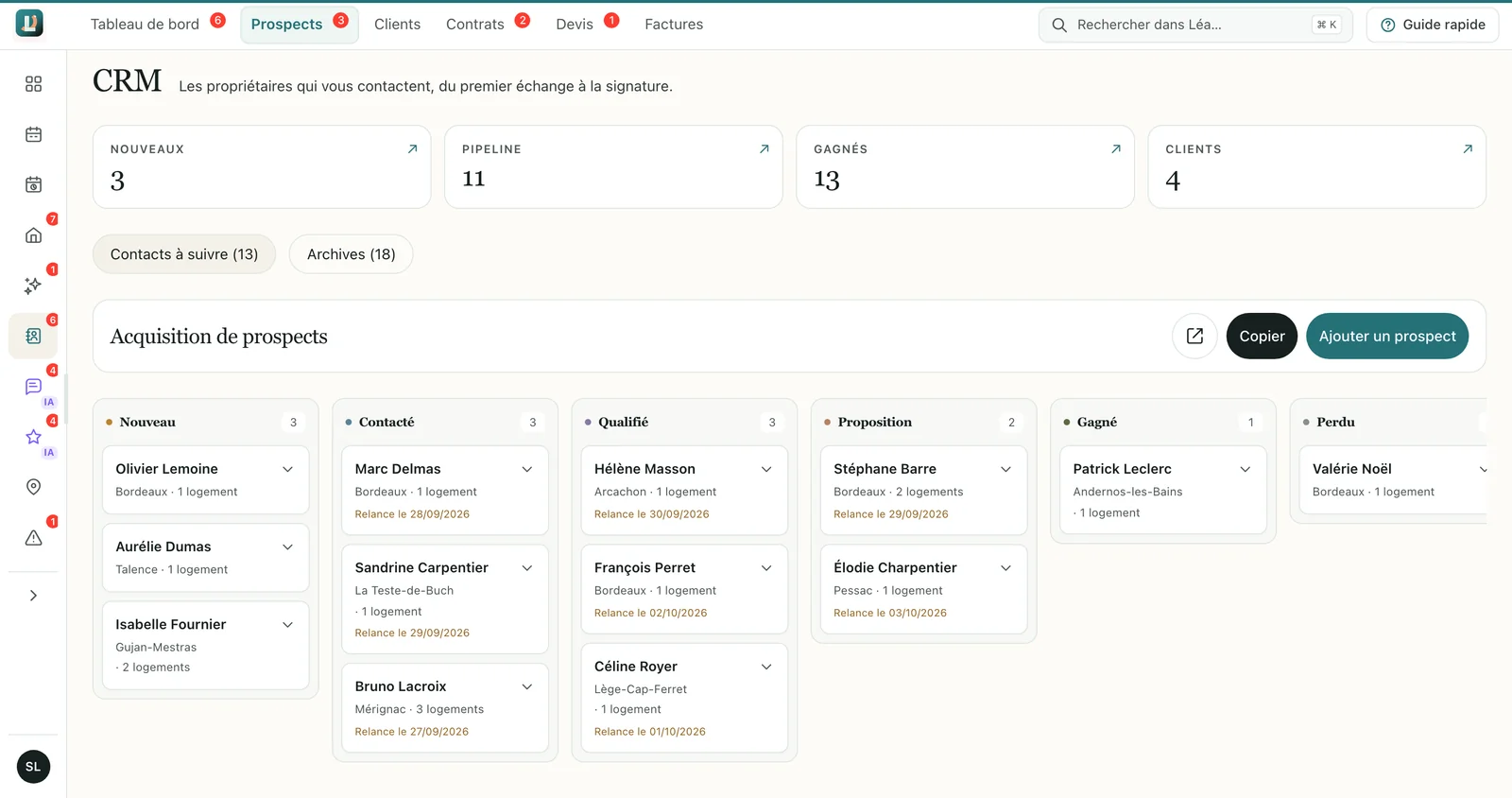Viewport: 1512px width, 798px height.
Task: Click the Léa app logo
Action: 29,24
